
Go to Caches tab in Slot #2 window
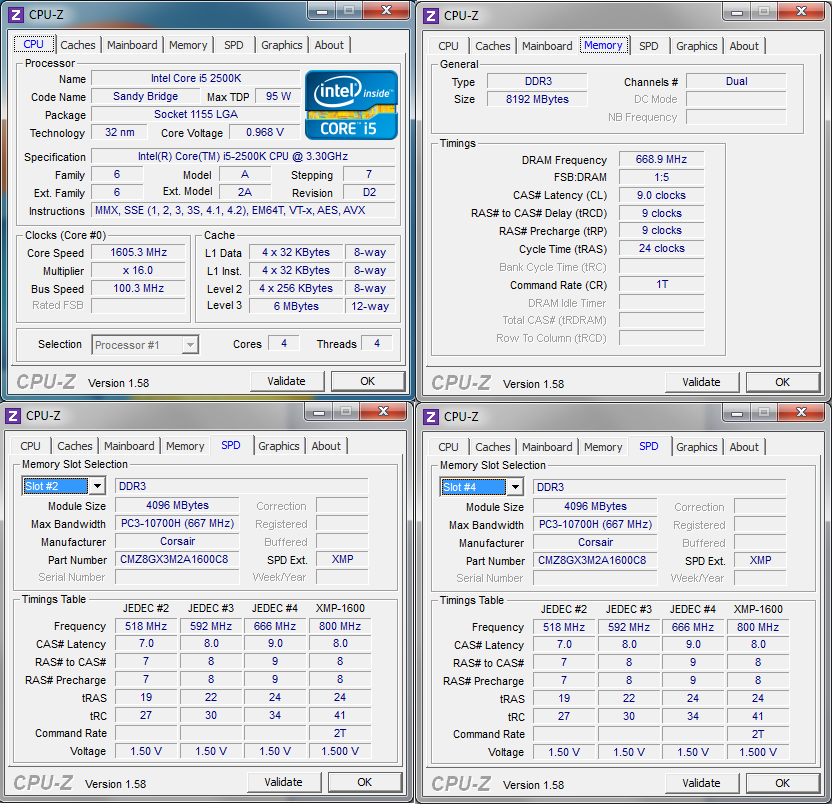(75, 446)
